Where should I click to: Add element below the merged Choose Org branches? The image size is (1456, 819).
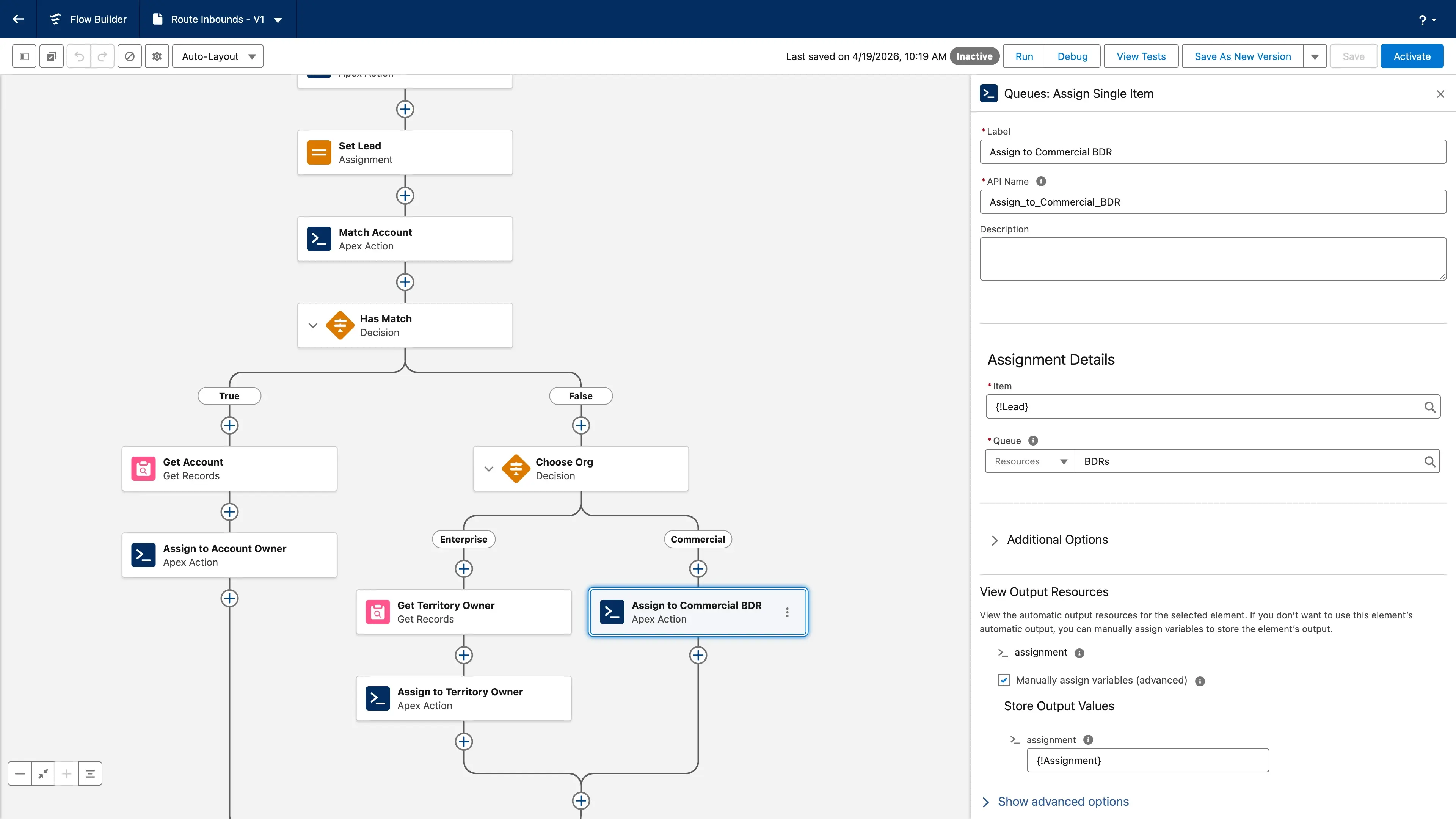coord(581,801)
